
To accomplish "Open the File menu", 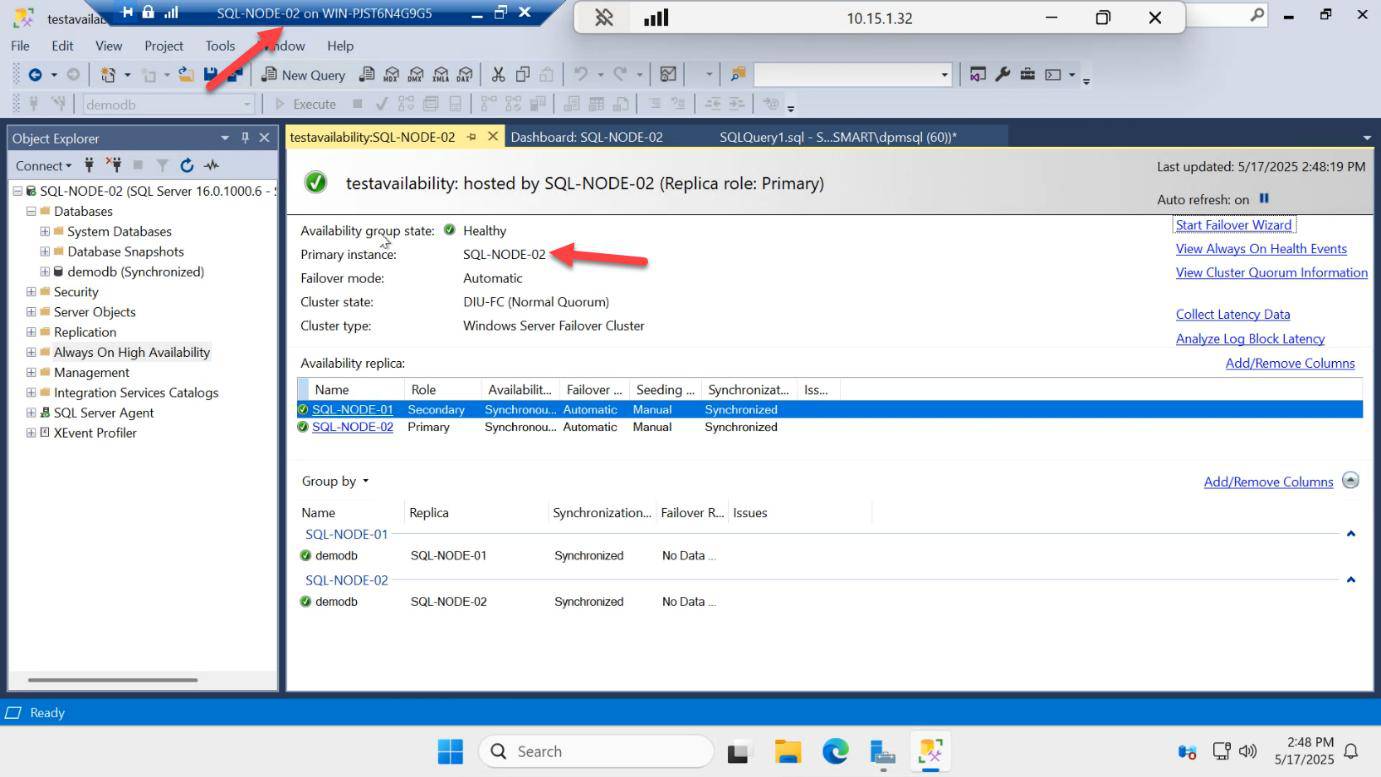I will 20,46.
